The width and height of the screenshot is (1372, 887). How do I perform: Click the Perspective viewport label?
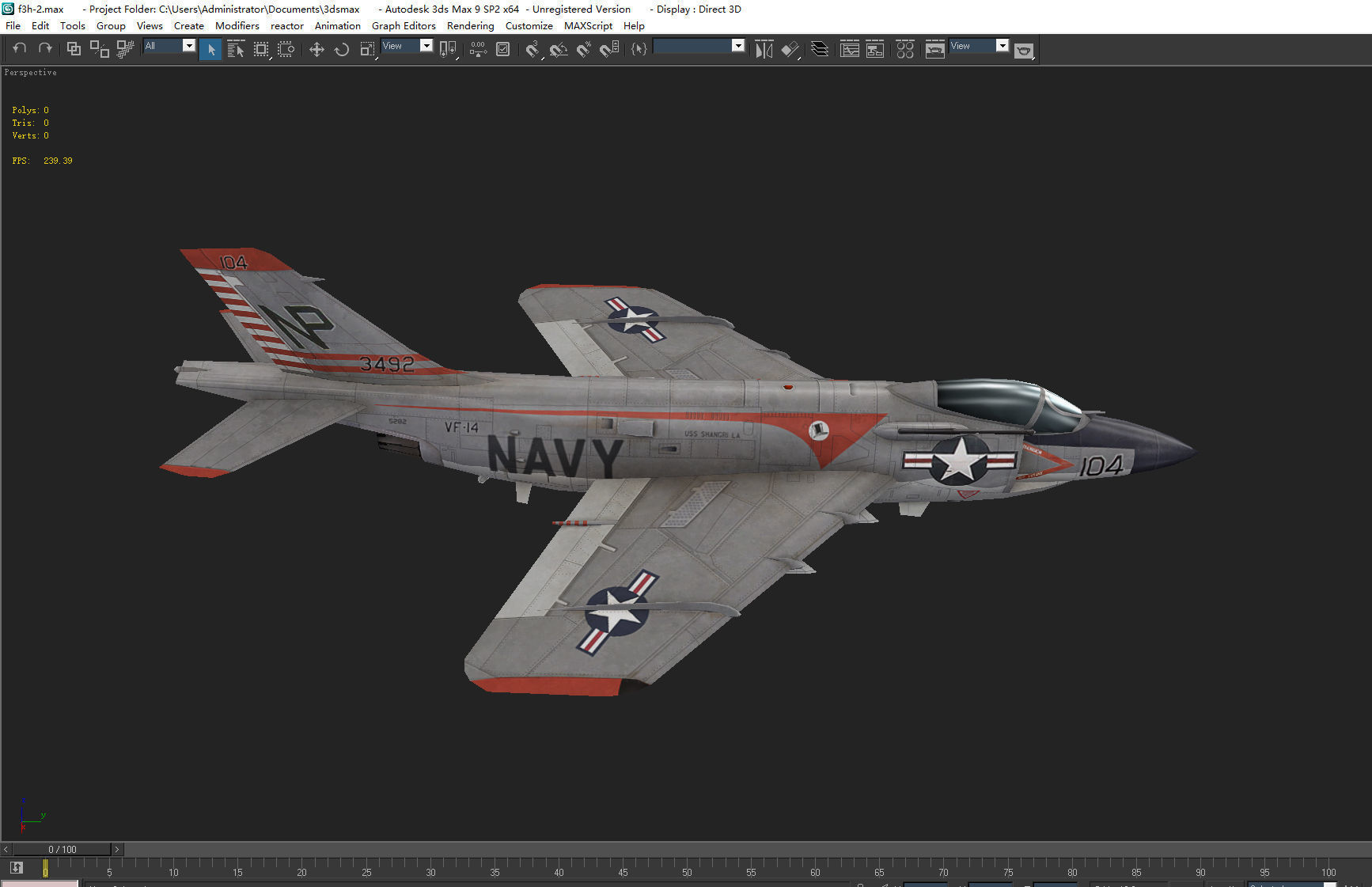[30, 72]
